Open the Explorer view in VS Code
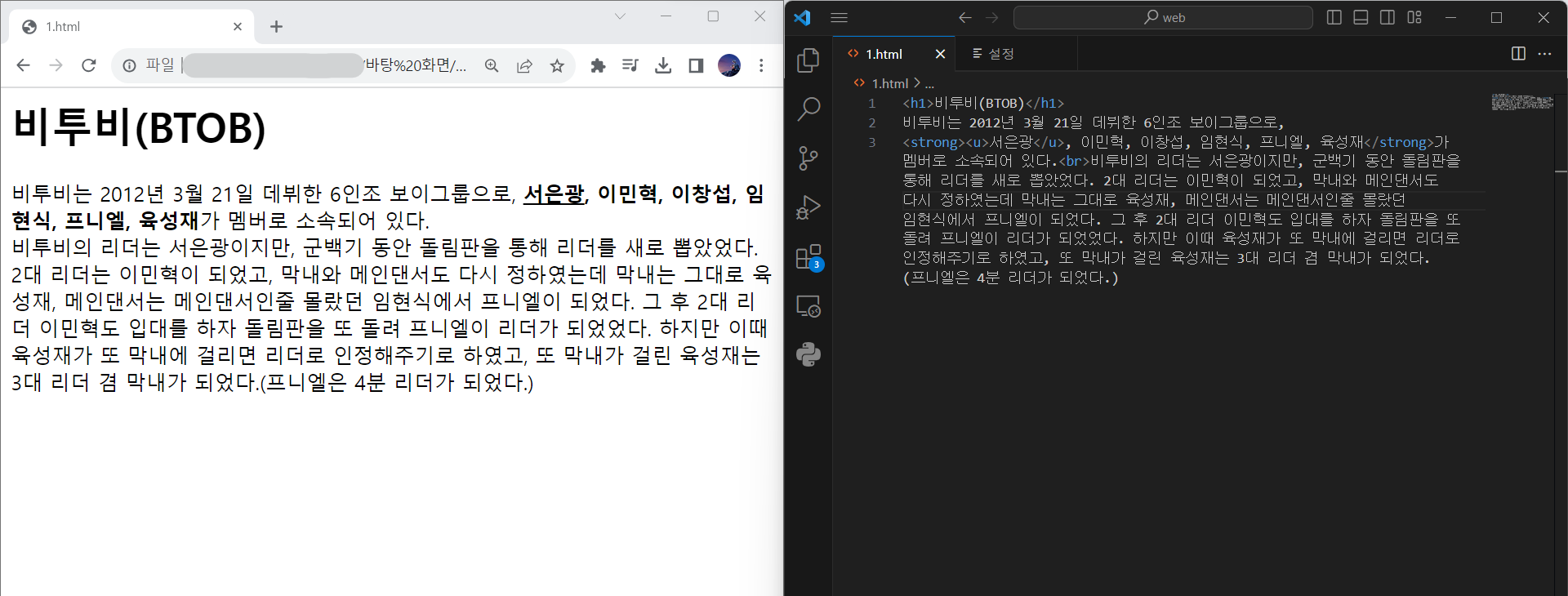Screen dimensions: 1568x596 pos(808,60)
